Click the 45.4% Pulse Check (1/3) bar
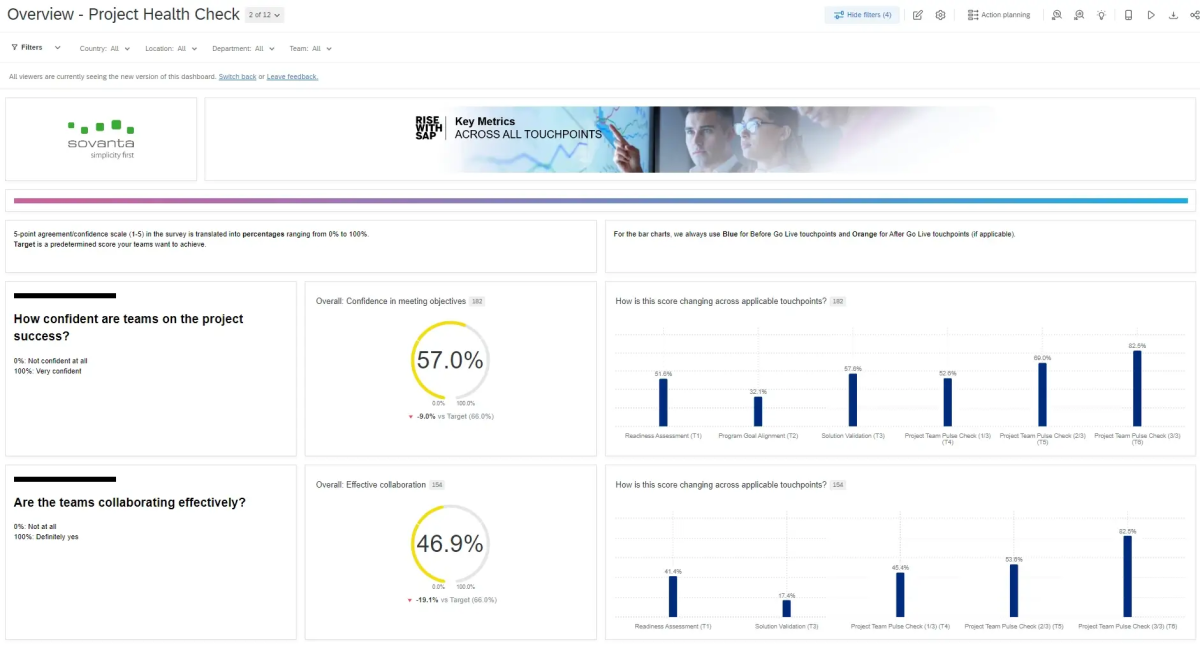 tap(900, 594)
